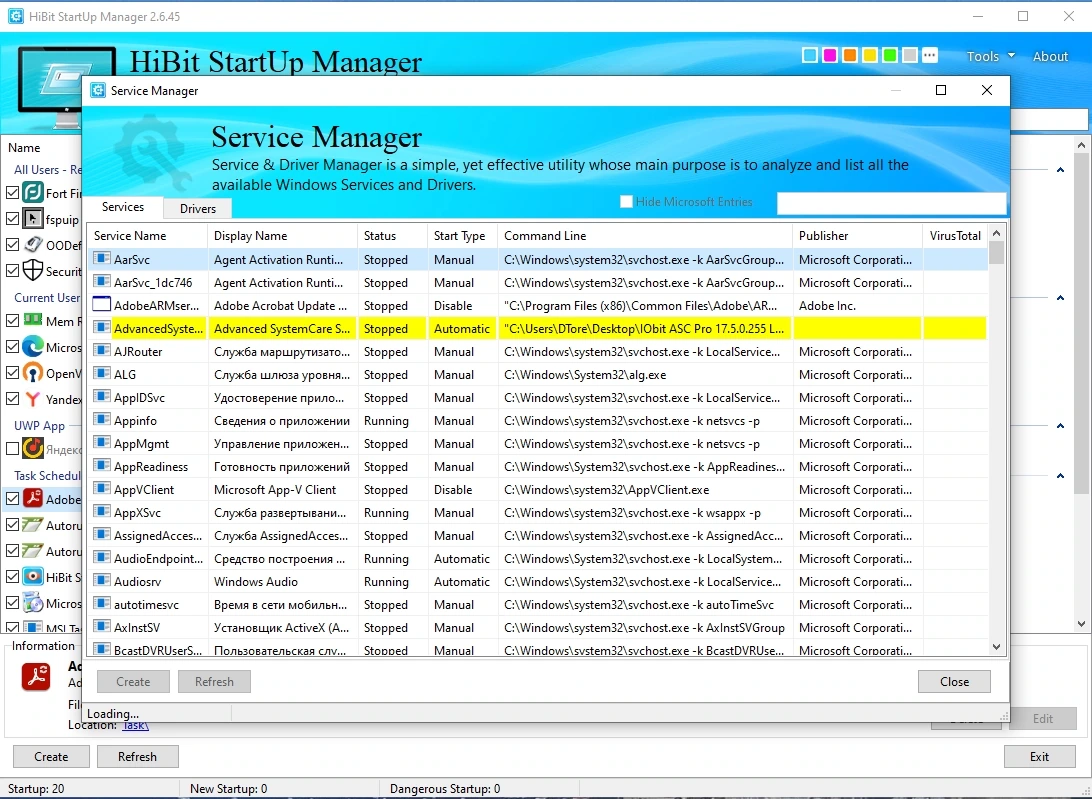This screenshot has height=799, width=1092.
Task: Click the AxInstSV service icon
Action: click(102, 627)
